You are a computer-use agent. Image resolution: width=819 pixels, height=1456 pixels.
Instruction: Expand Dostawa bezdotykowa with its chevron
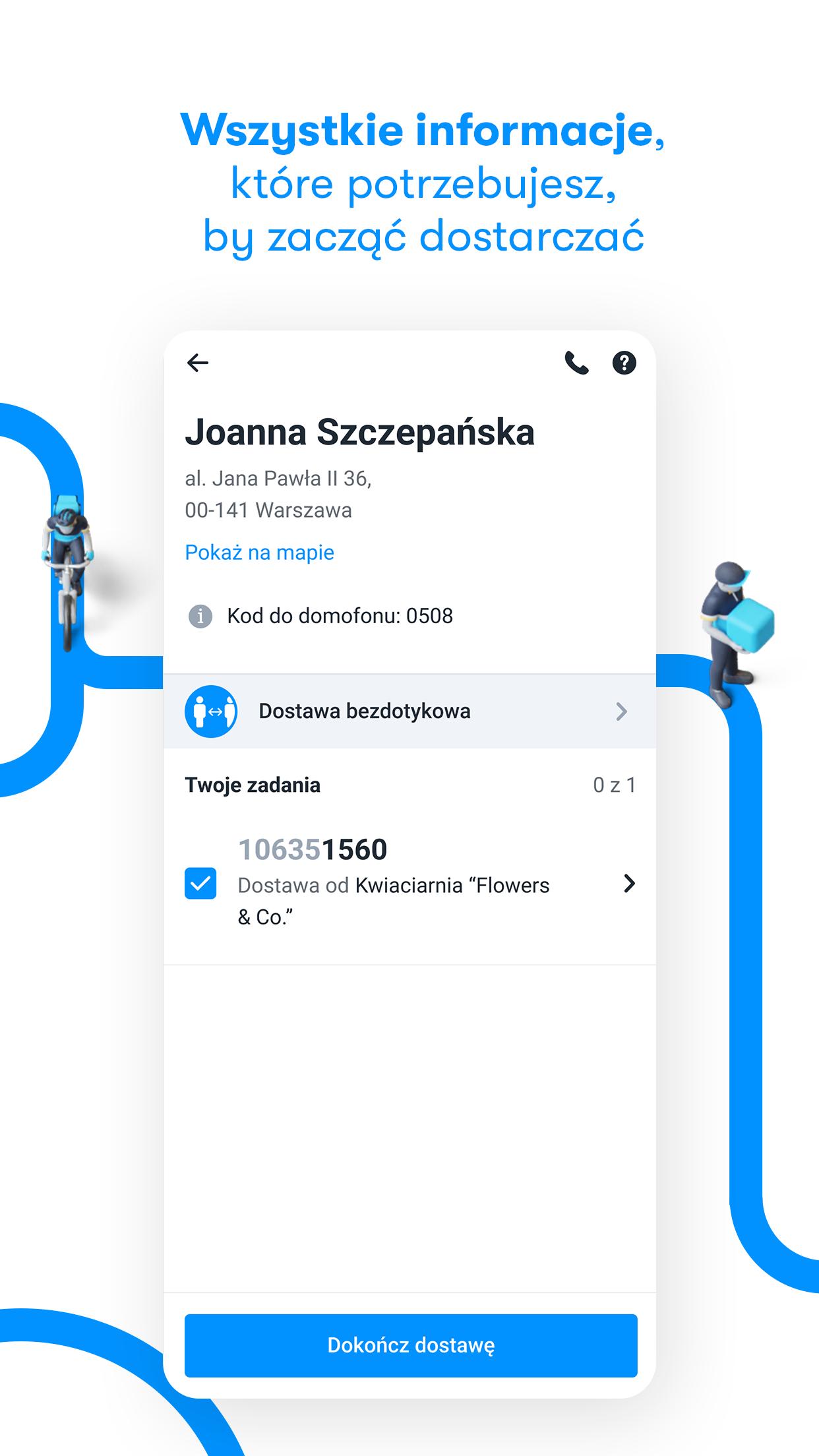(621, 712)
